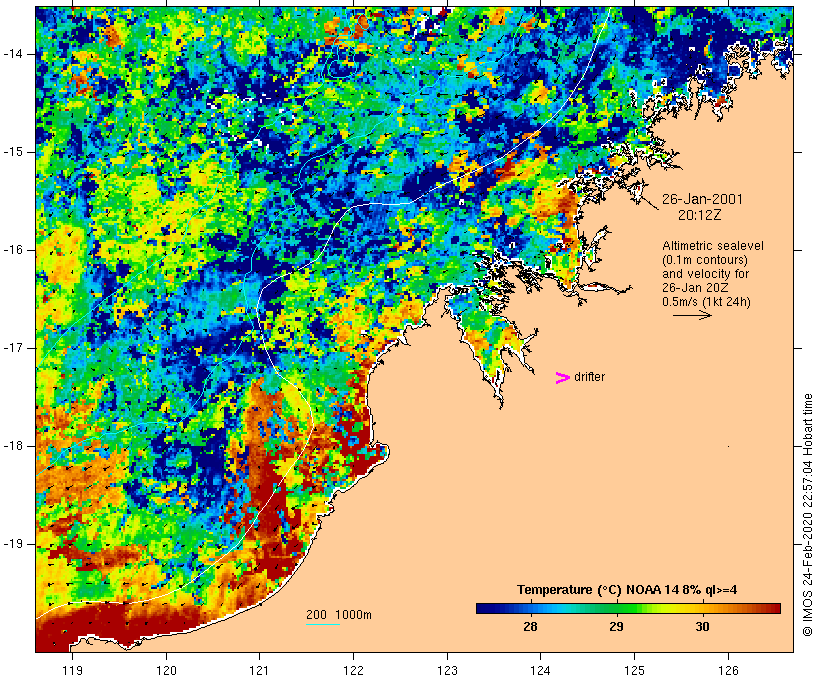The width and height of the screenshot is (820, 680).
Task: Click the longitude label 121
Action: (x=259, y=671)
